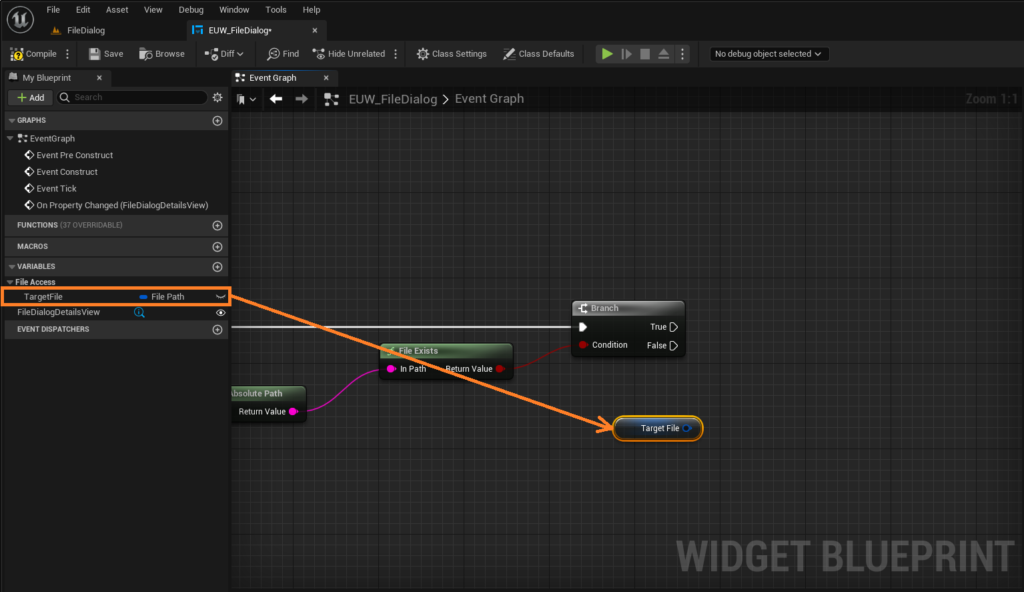
Task: Add a new graph
Action: 217,120
